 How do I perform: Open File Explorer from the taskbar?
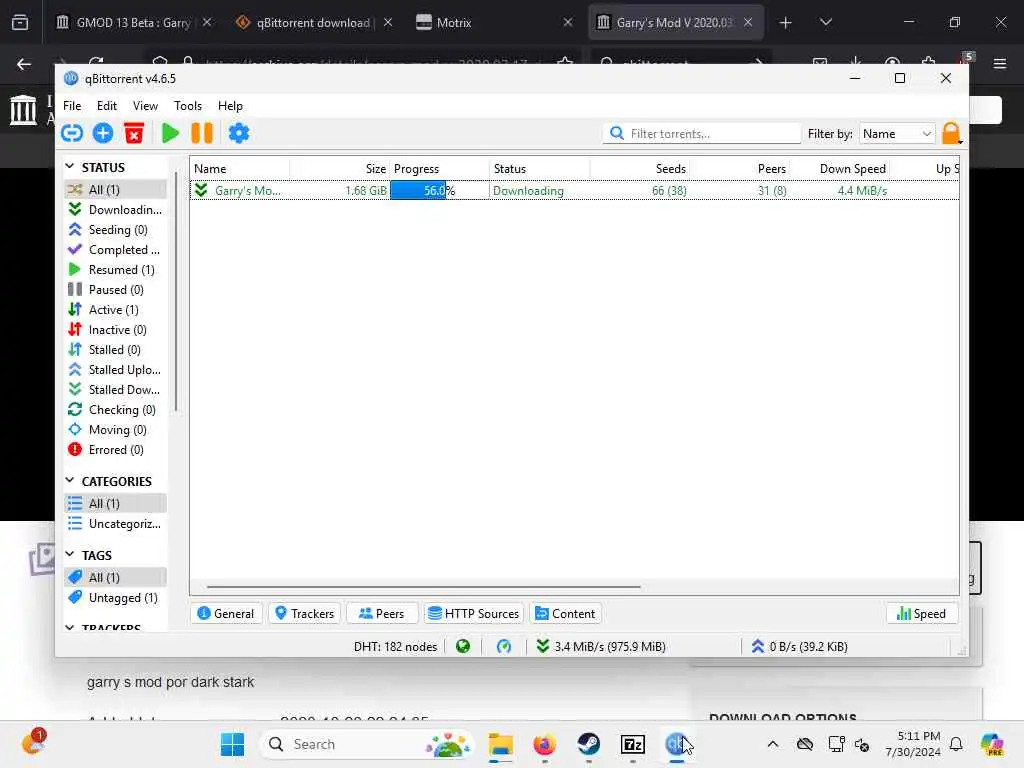(500, 744)
